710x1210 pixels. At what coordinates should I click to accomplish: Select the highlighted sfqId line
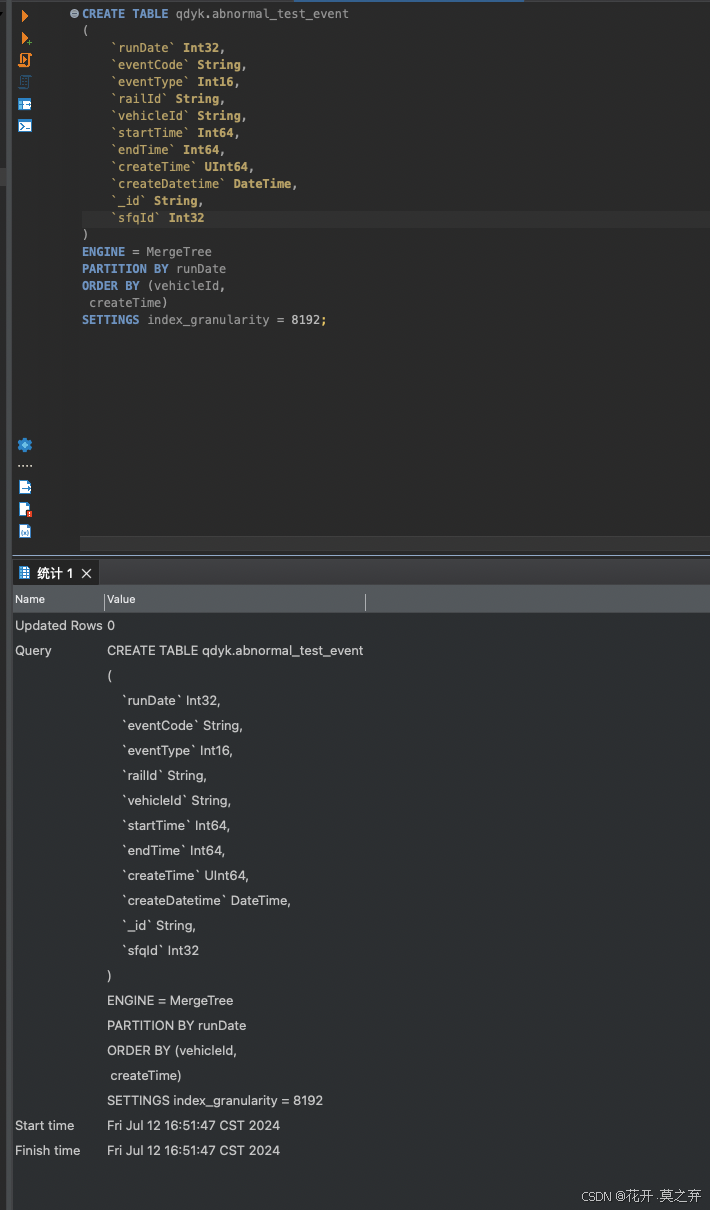click(155, 217)
